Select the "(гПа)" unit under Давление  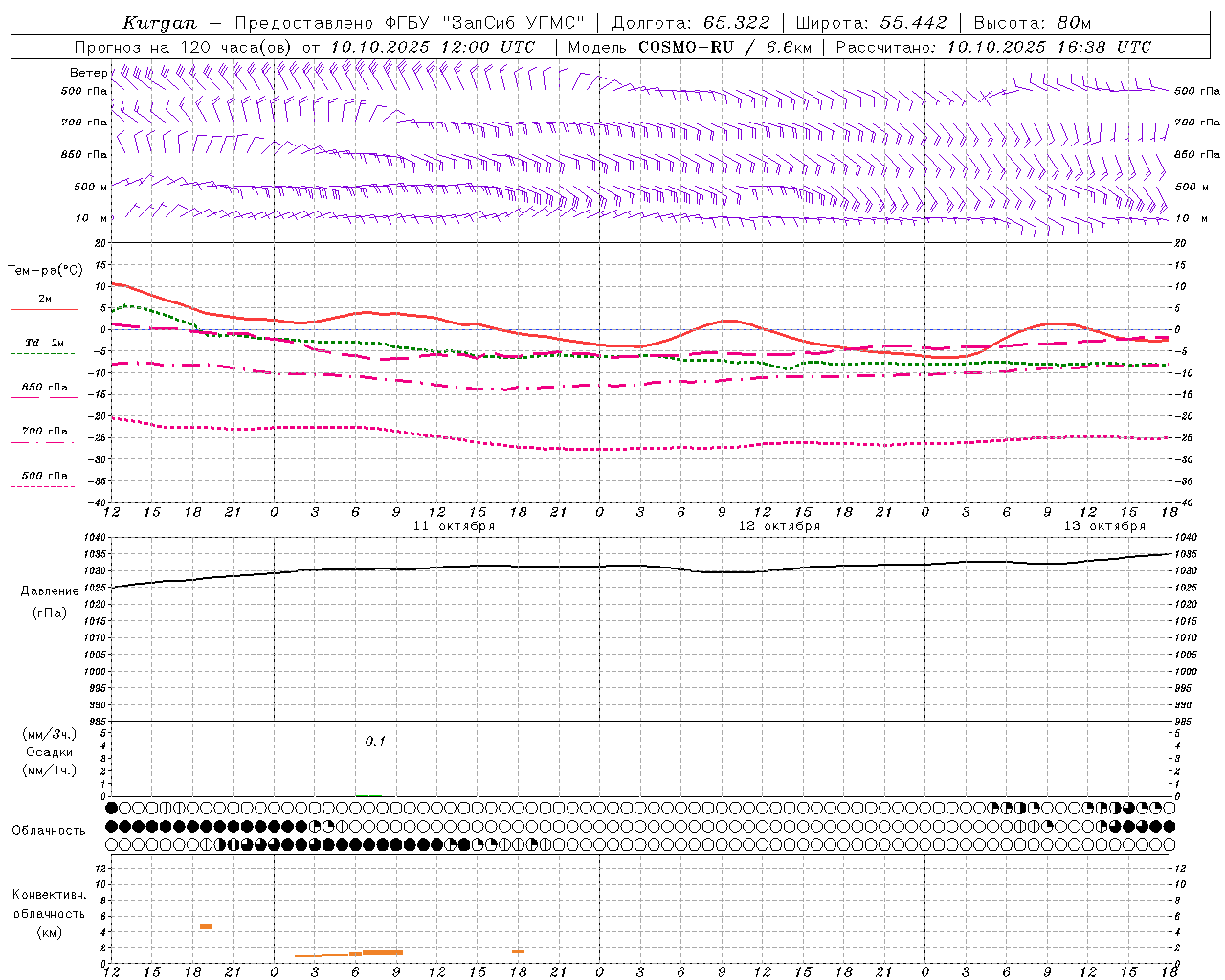(x=50, y=613)
